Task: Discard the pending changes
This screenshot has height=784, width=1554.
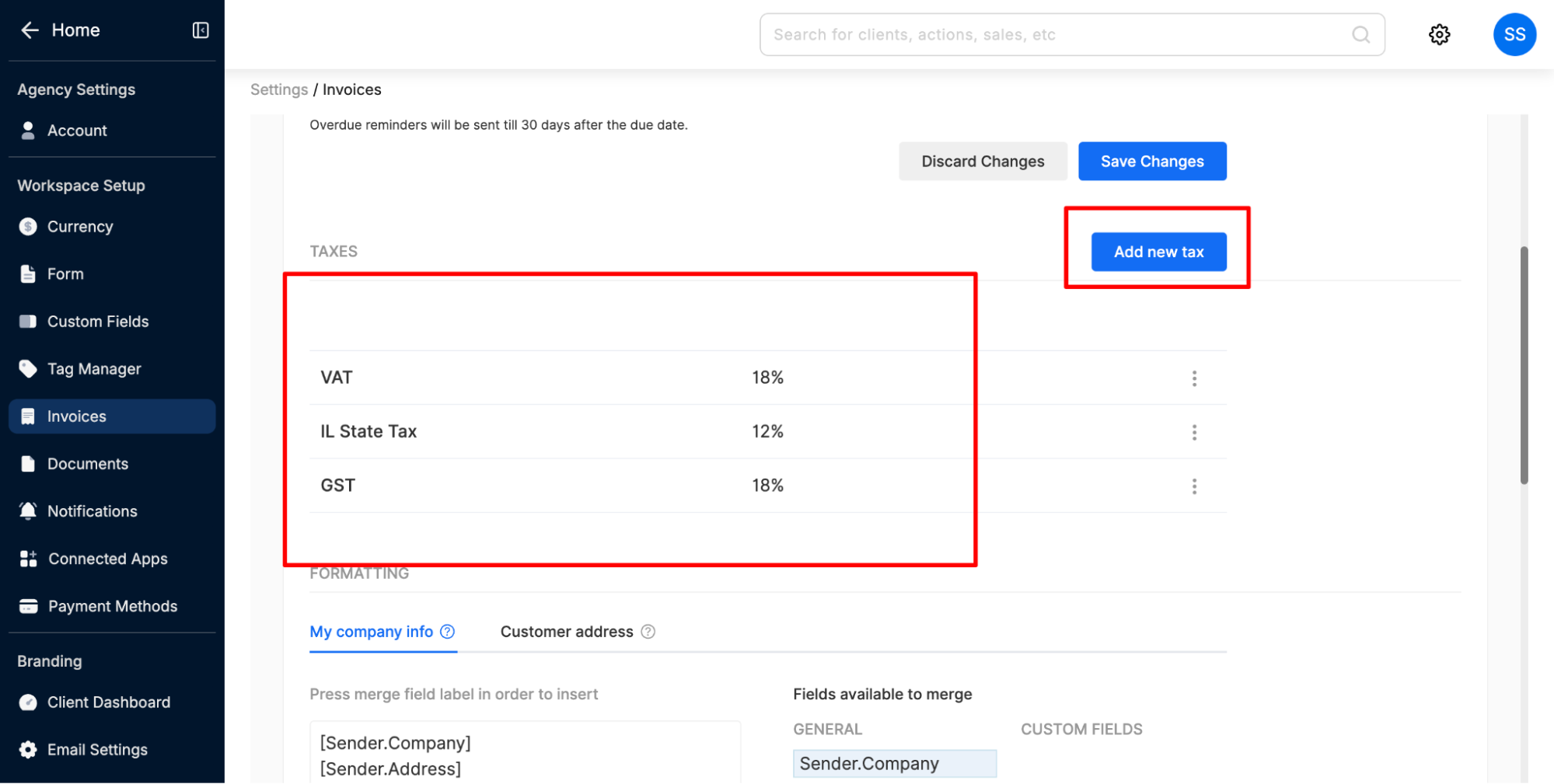Action: 983,162
